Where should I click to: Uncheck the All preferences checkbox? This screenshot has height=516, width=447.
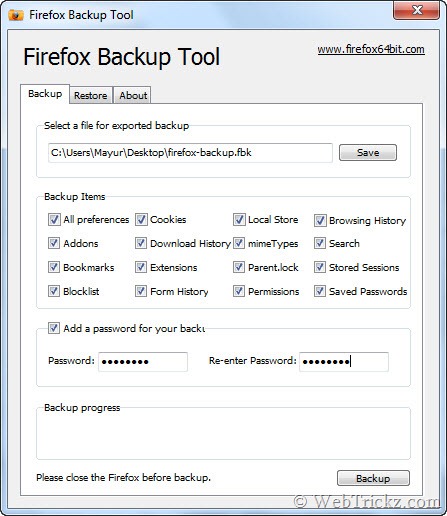pos(54,220)
